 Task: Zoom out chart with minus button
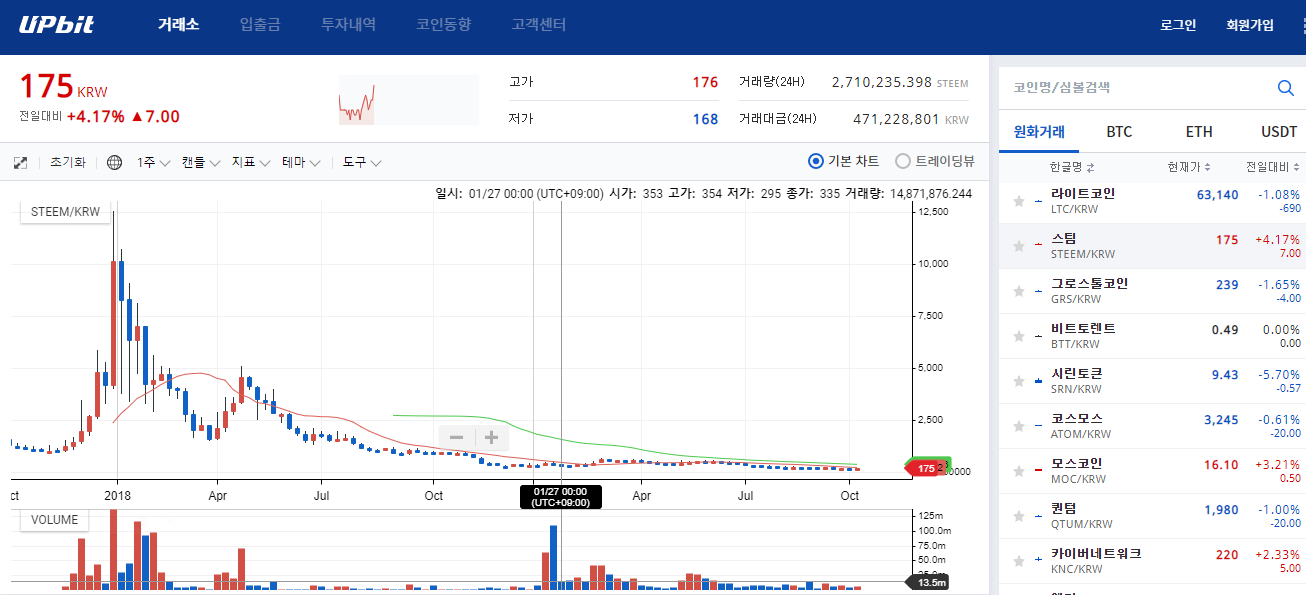(x=456, y=438)
